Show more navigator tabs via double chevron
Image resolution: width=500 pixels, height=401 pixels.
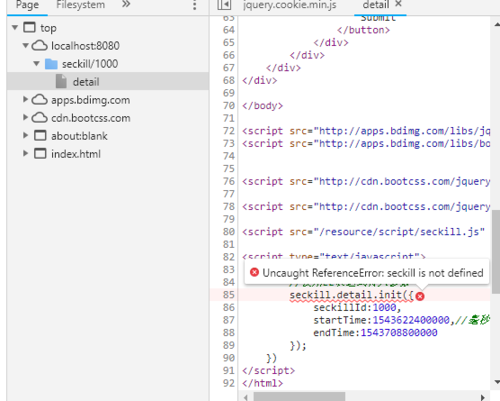tap(126, 4)
